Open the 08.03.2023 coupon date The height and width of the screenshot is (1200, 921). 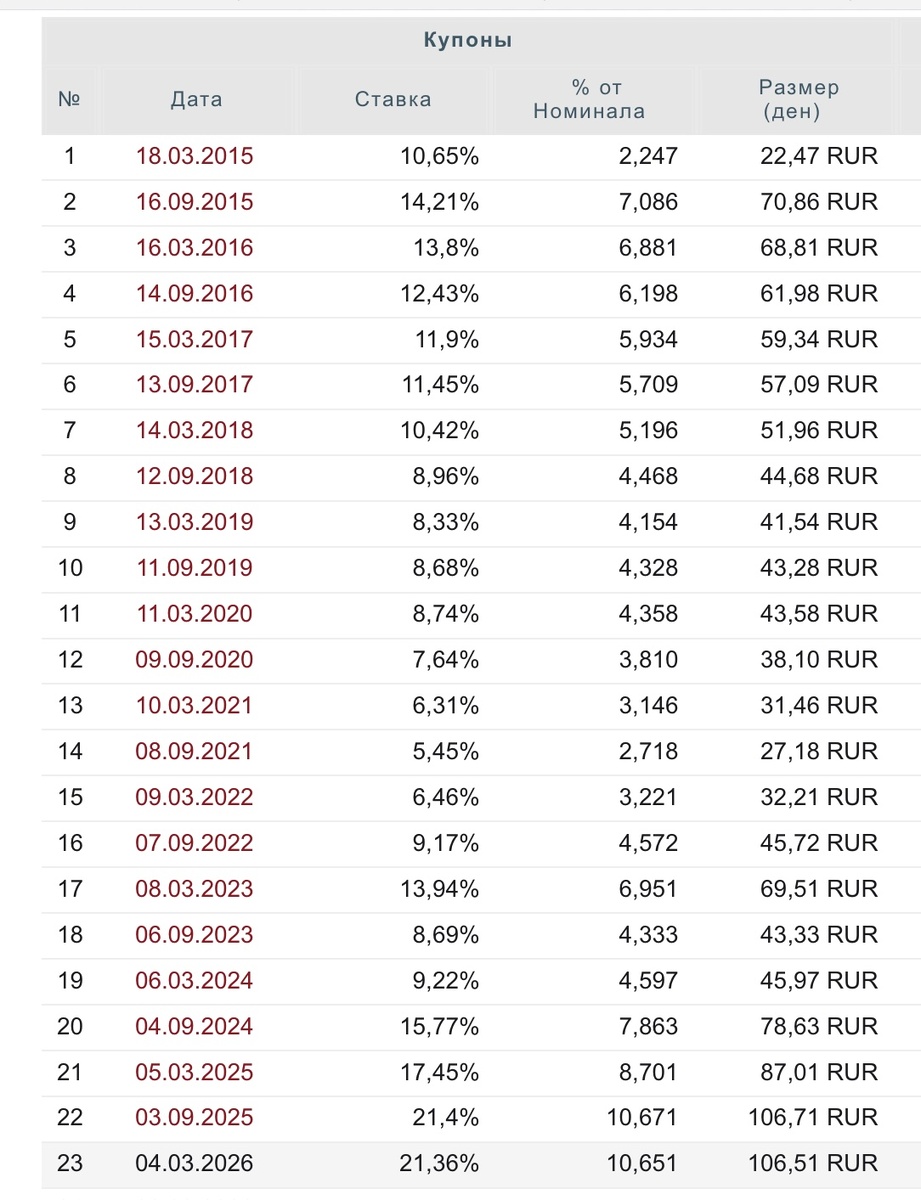click(x=195, y=889)
